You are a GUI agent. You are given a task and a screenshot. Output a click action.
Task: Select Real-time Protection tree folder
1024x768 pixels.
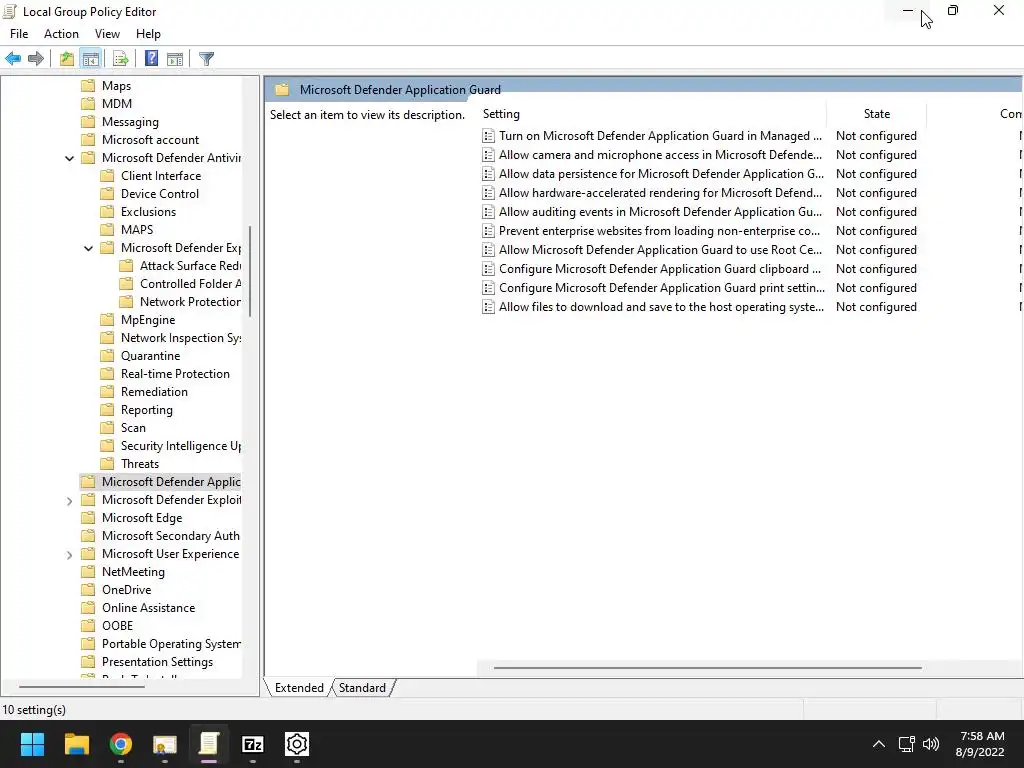pos(175,374)
